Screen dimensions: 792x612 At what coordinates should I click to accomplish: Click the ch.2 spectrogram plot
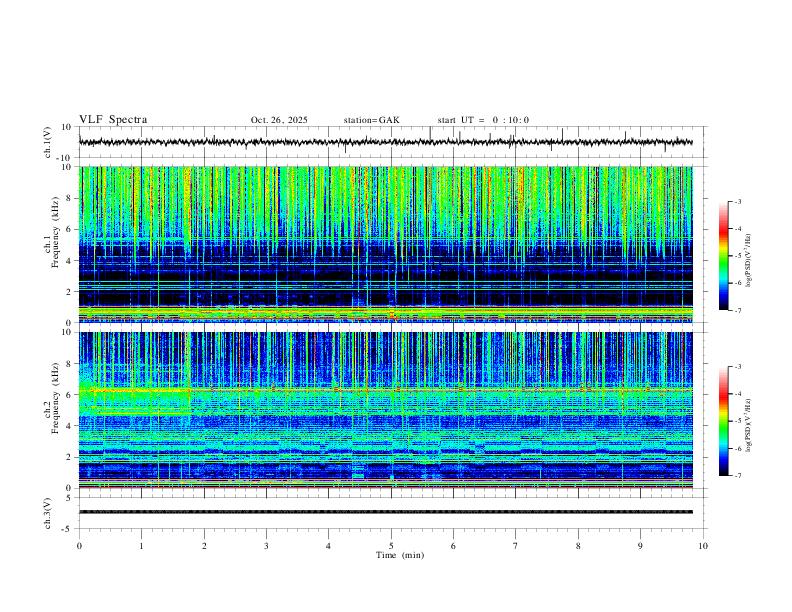click(386, 410)
